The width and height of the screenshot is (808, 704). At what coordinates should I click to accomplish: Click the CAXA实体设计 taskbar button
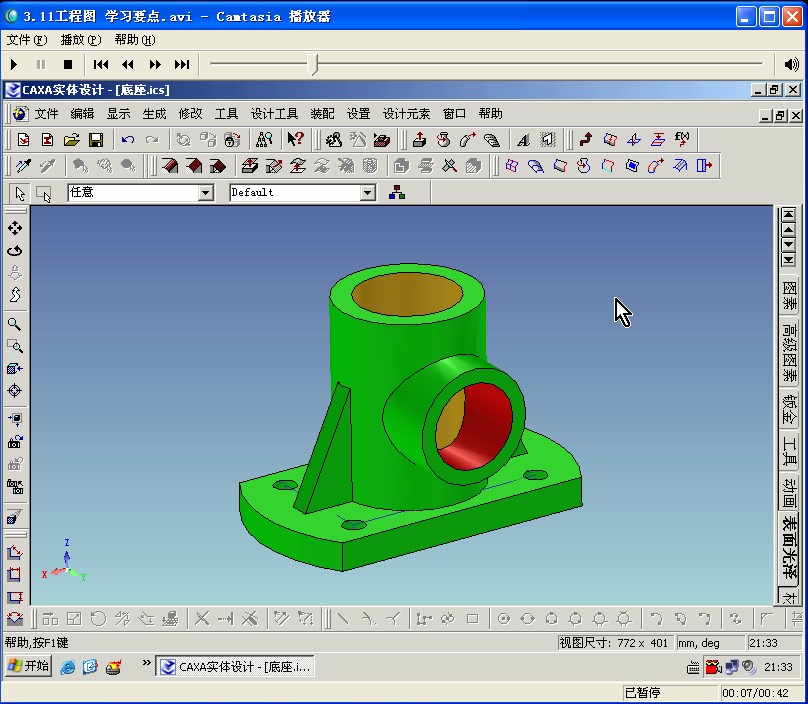tap(235, 666)
